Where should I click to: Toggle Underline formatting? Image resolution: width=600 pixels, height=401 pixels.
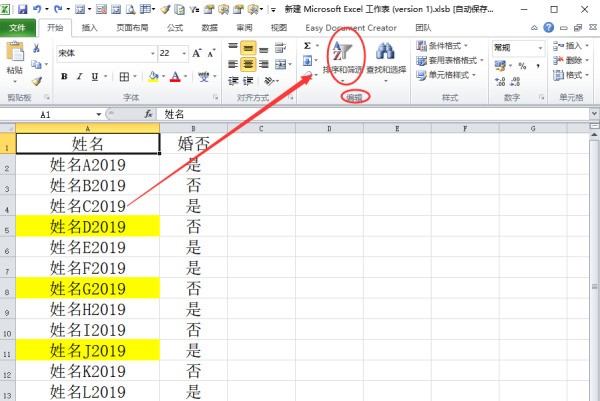coord(95,77)
